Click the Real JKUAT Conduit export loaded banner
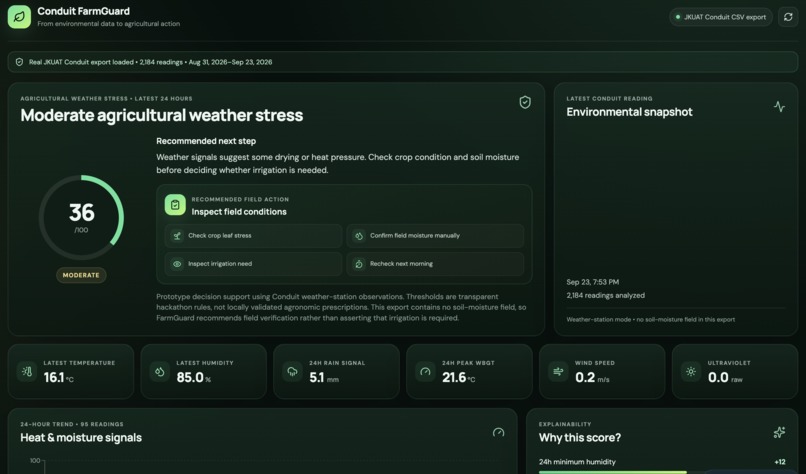 [403, 62]
